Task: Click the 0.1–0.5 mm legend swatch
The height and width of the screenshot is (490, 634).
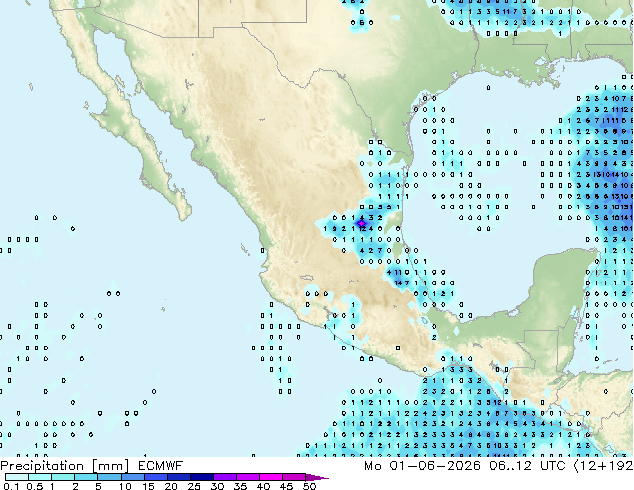Action: tap(17, 477)
